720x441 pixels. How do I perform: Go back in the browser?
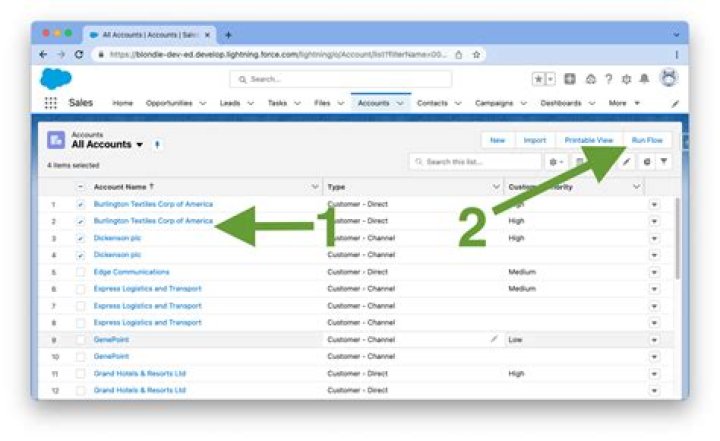(x=43, y=55)
